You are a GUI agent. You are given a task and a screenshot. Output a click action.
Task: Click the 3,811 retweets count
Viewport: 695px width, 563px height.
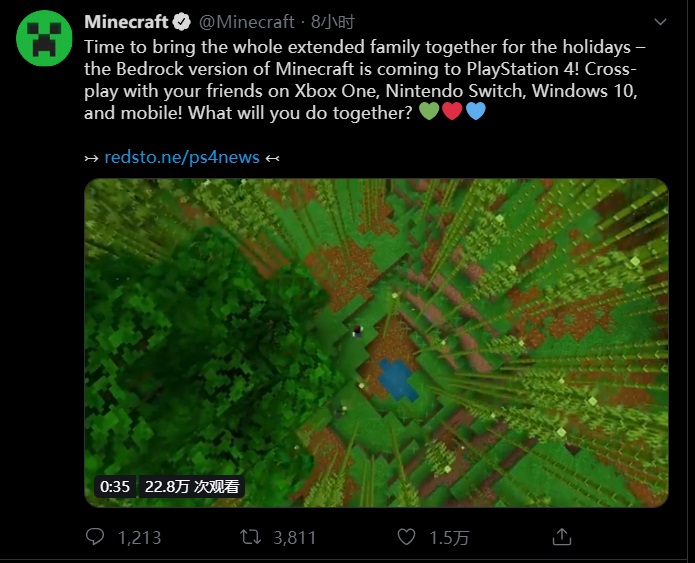294,538
